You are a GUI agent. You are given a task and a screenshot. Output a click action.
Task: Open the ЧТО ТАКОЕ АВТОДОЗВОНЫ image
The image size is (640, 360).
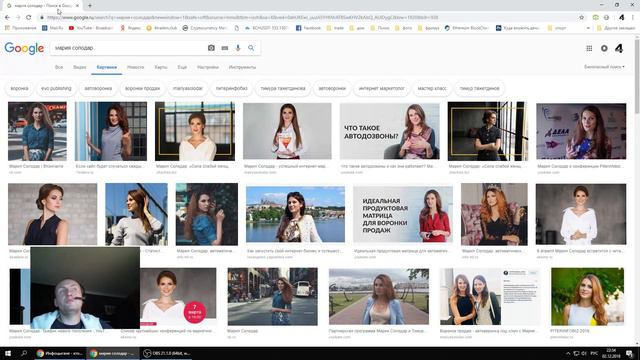[390, 131]
